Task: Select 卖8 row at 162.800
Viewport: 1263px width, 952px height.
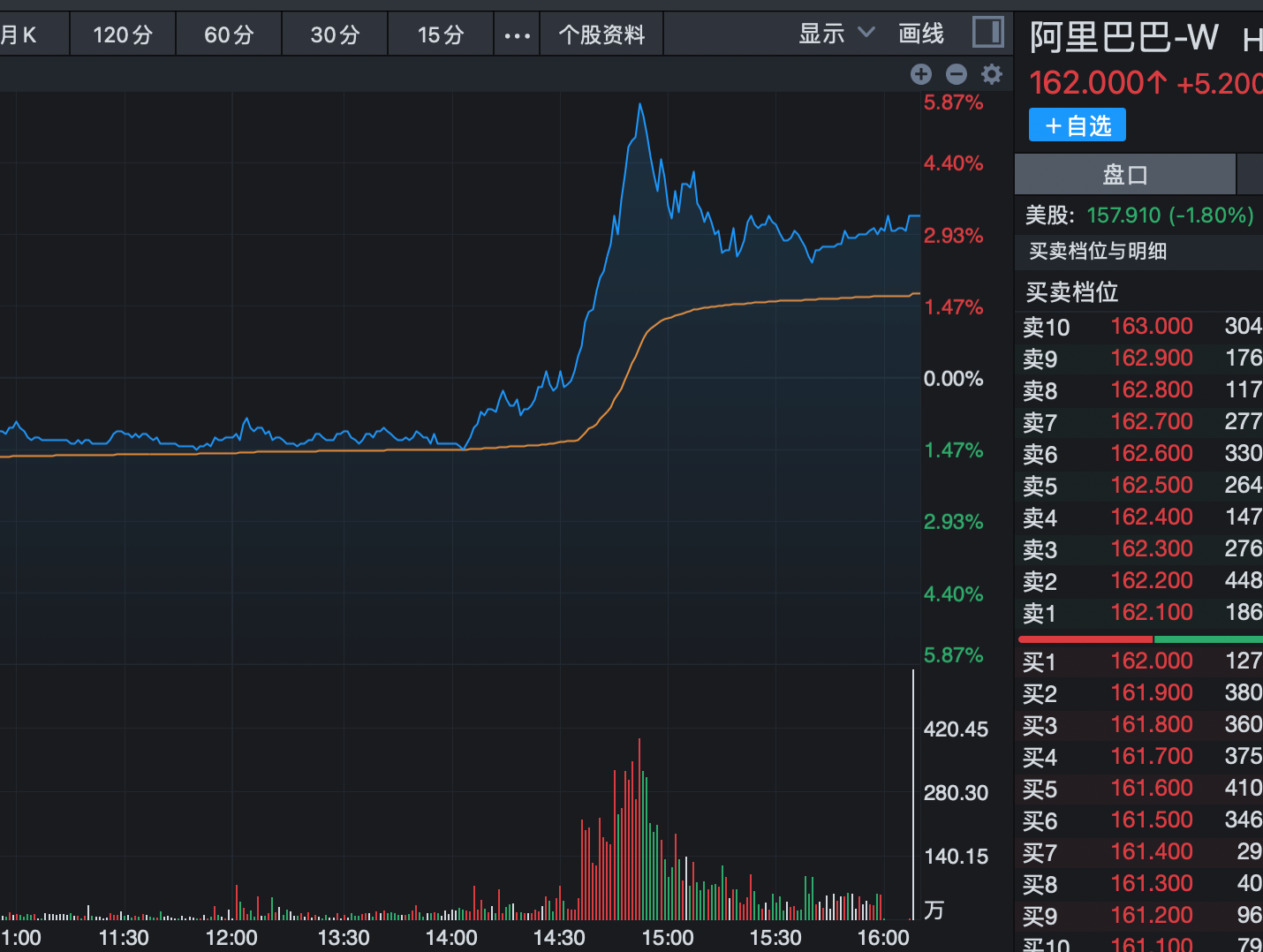Action: pos(1141,390)
